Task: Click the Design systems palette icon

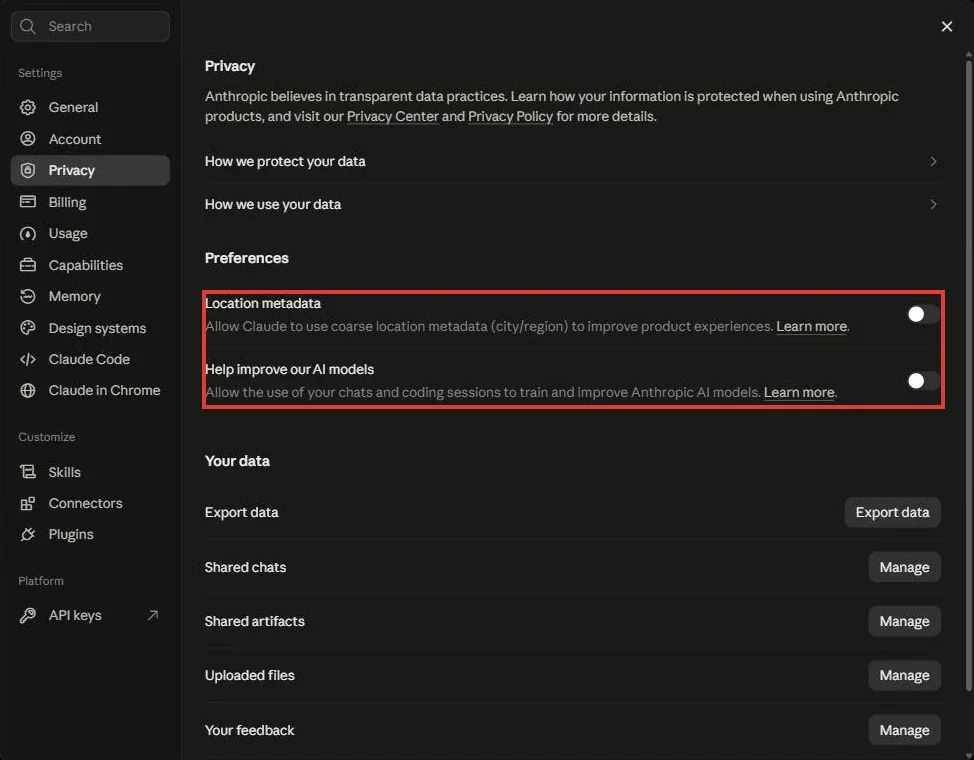Action: [28, 327]
